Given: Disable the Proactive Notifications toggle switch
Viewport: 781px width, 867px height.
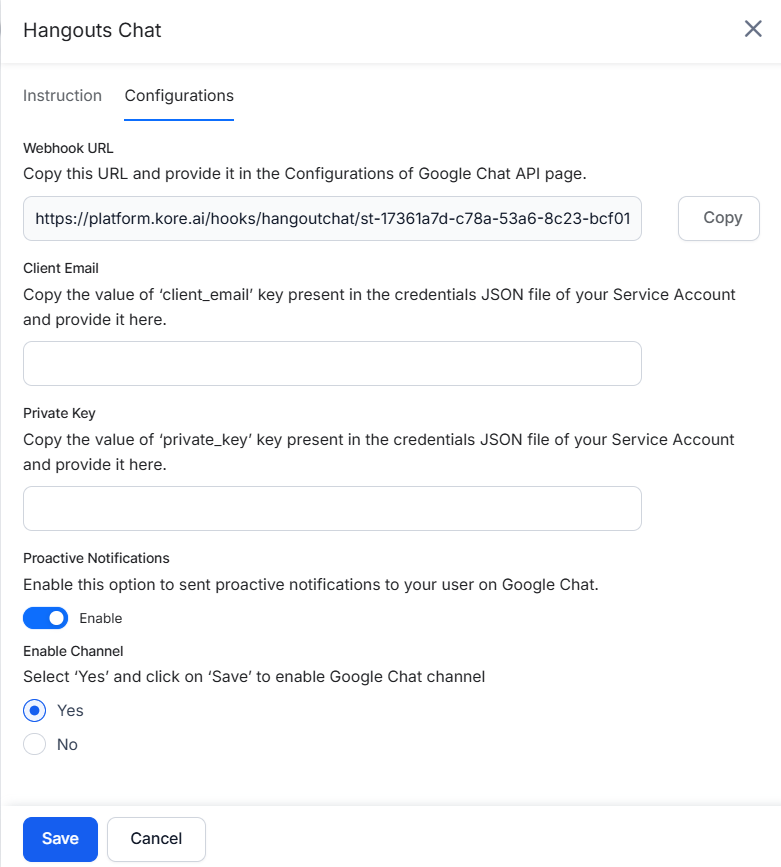Looking at the screenshot, I should click(45, 618).
